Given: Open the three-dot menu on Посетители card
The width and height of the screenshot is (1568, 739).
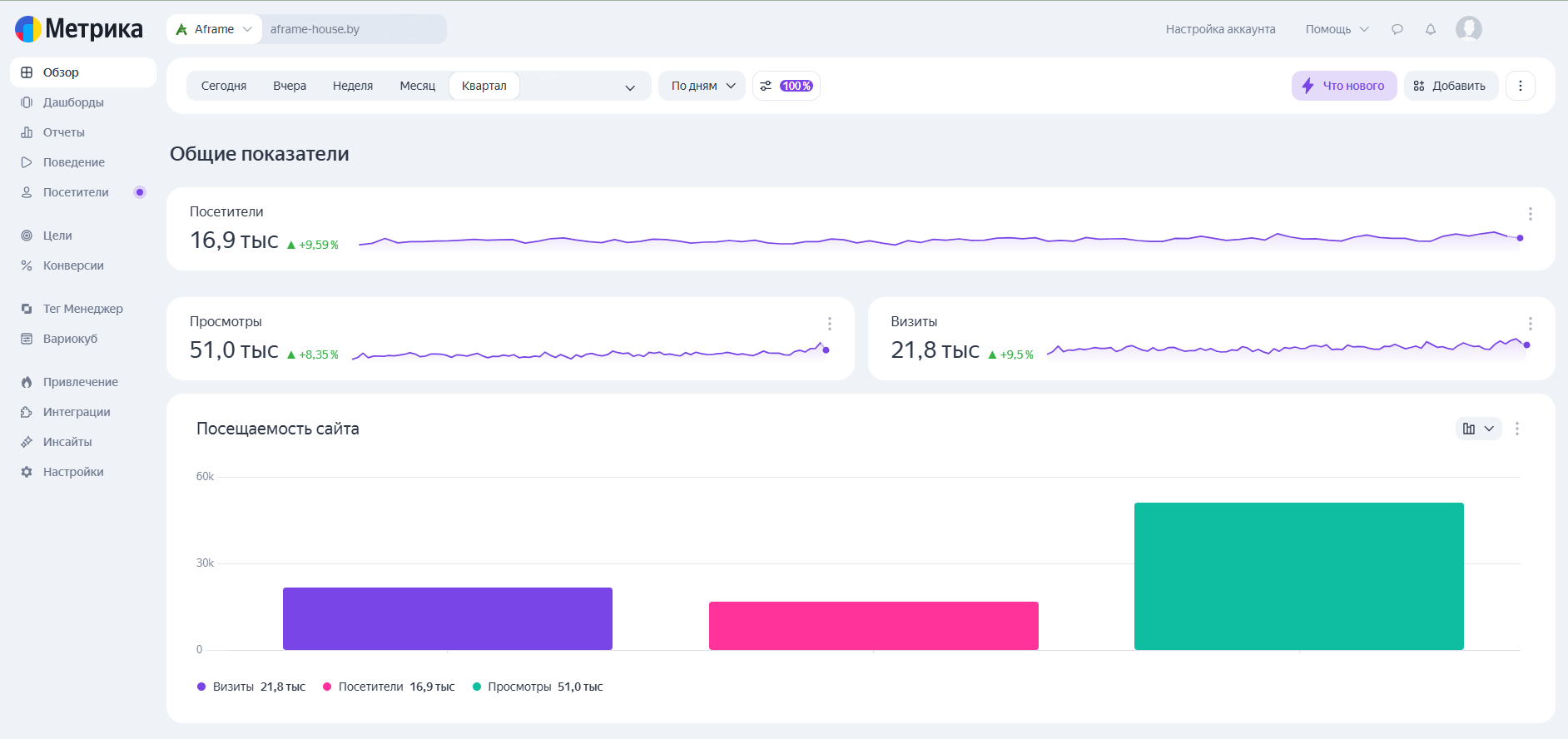Looking at the screenshot, I should [x=1530, y=214].
